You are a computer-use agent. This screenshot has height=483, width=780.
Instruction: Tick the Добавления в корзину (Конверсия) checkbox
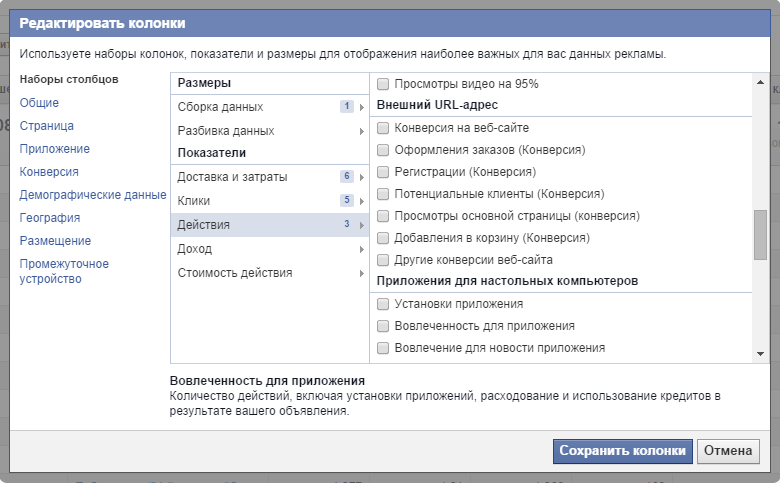(x=383, y=238)
